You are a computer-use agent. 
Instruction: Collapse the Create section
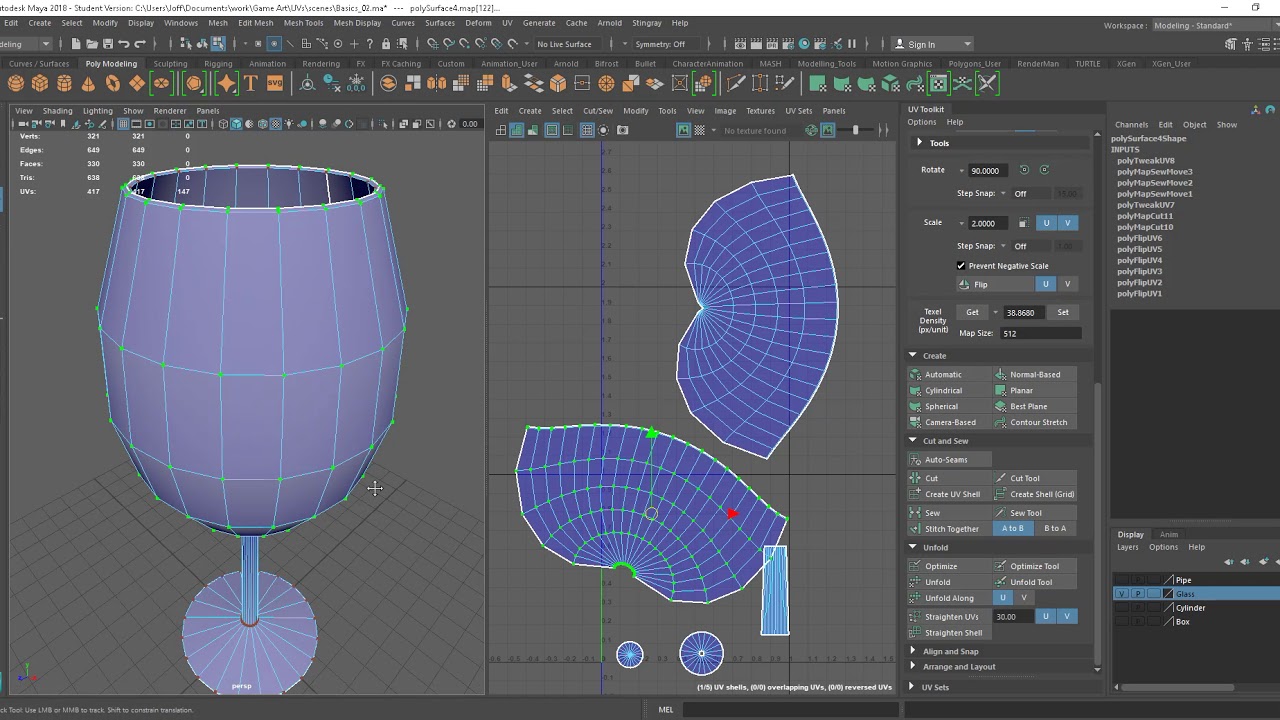point(913,356)
